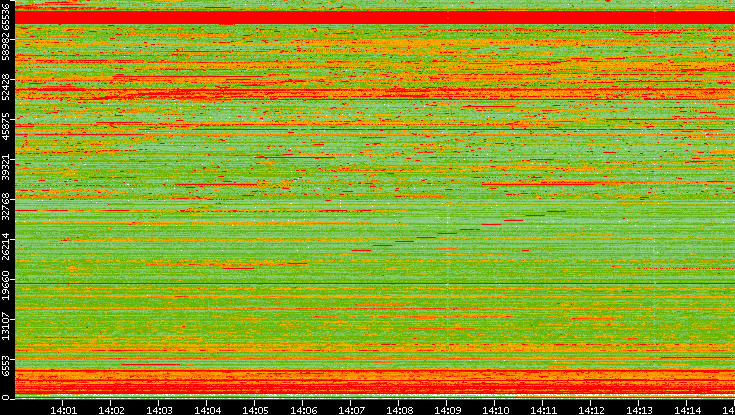Click the thick solid red band at top

[x=375, y=17]
